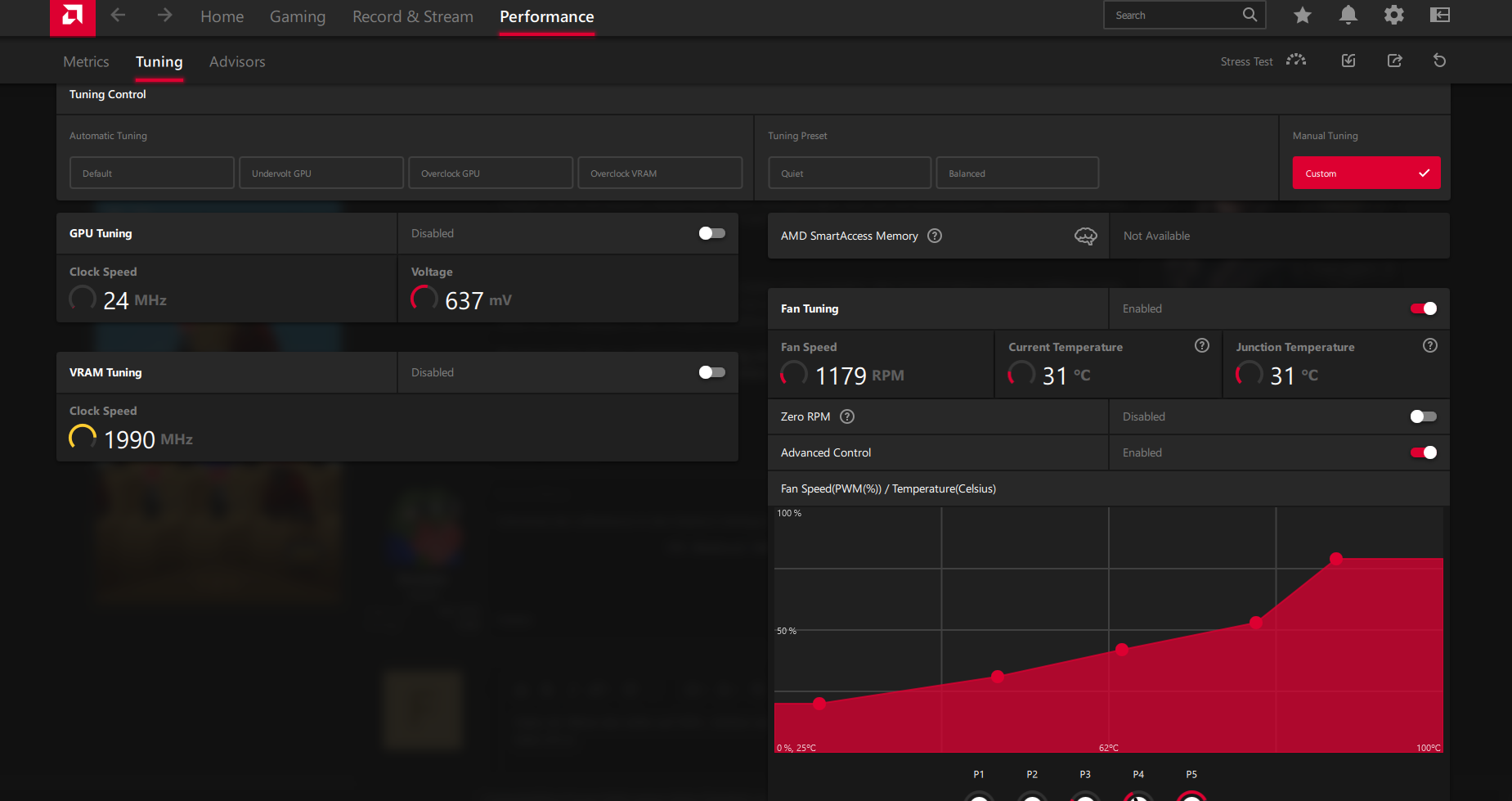Switch to the Metrics sub-tab
1512x801 pixels.
[x=86, y=61]
